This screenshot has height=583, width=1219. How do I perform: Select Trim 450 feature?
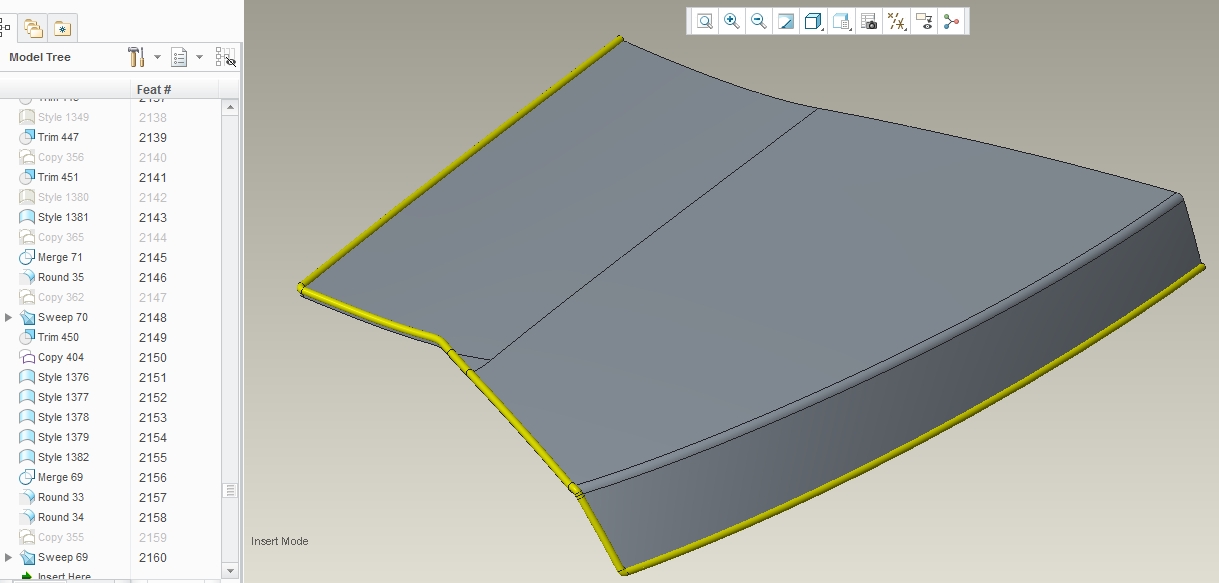pos(58,337)
